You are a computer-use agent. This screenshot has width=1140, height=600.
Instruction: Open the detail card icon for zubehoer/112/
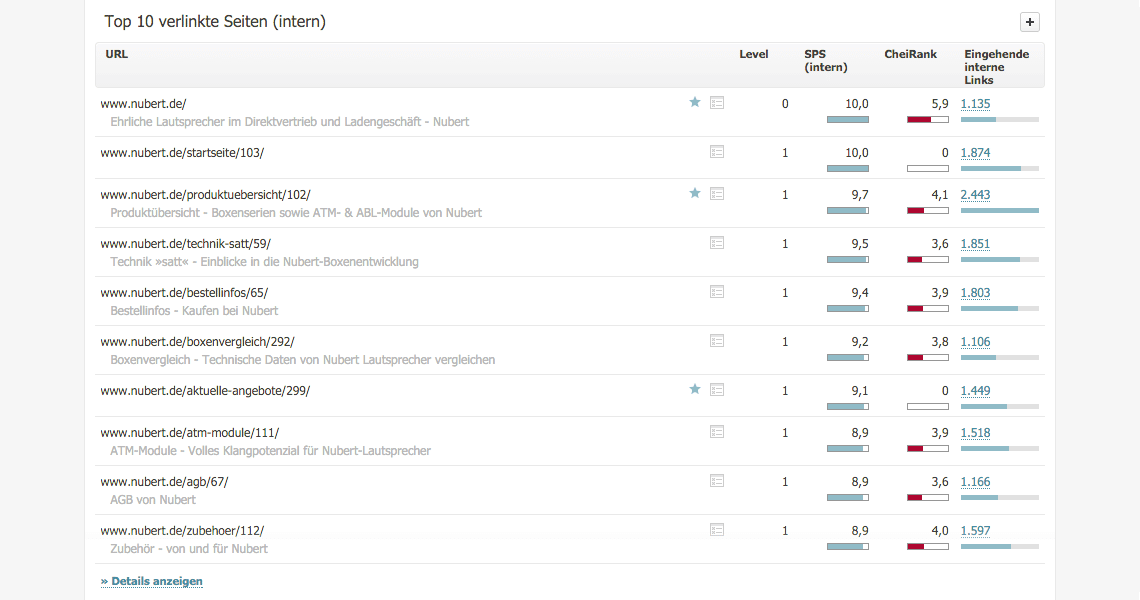click(717, 530)
